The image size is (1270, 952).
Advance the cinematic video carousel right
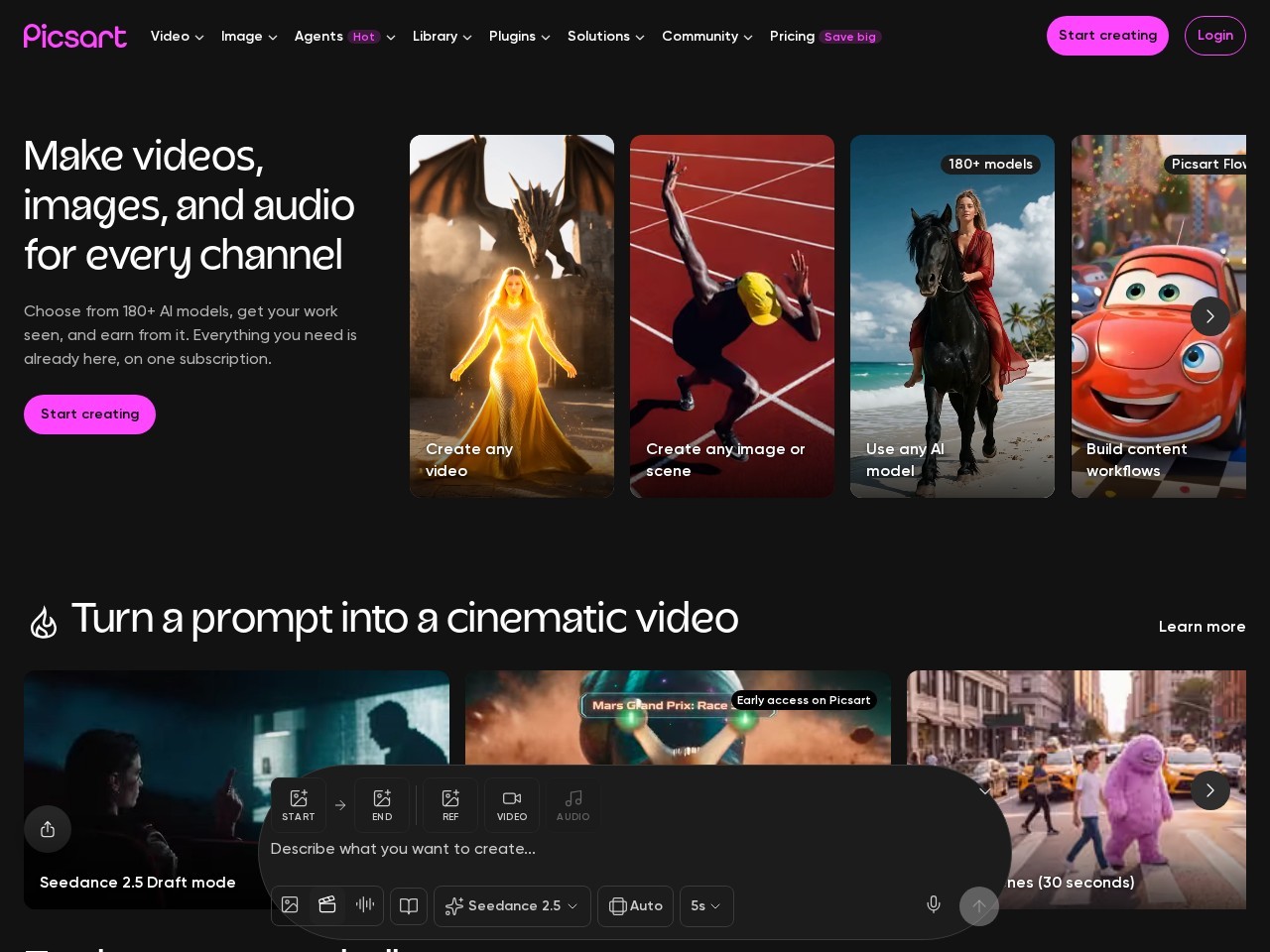[x=1209, y=790]
